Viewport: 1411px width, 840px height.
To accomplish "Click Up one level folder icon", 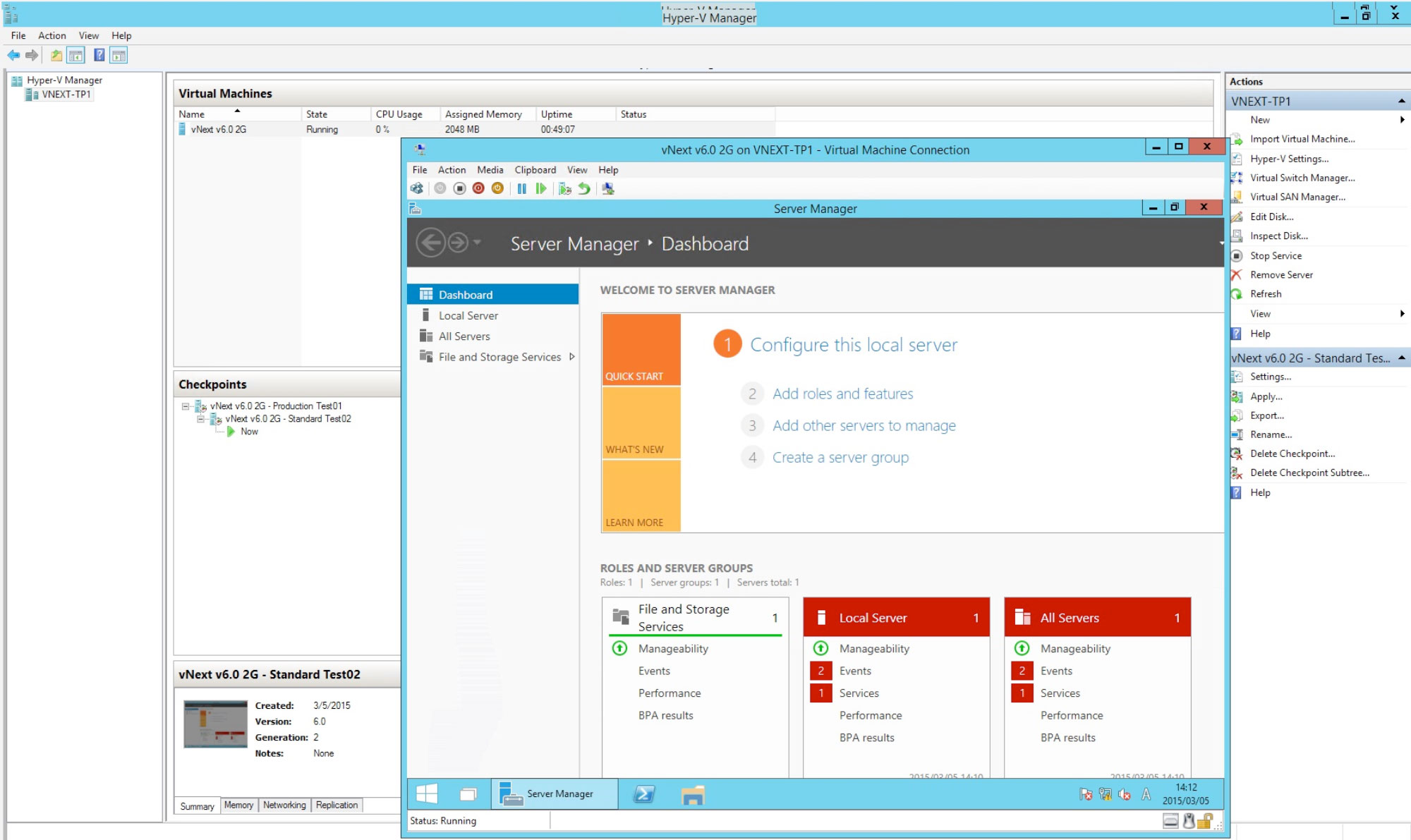I will tap(56, 55).
